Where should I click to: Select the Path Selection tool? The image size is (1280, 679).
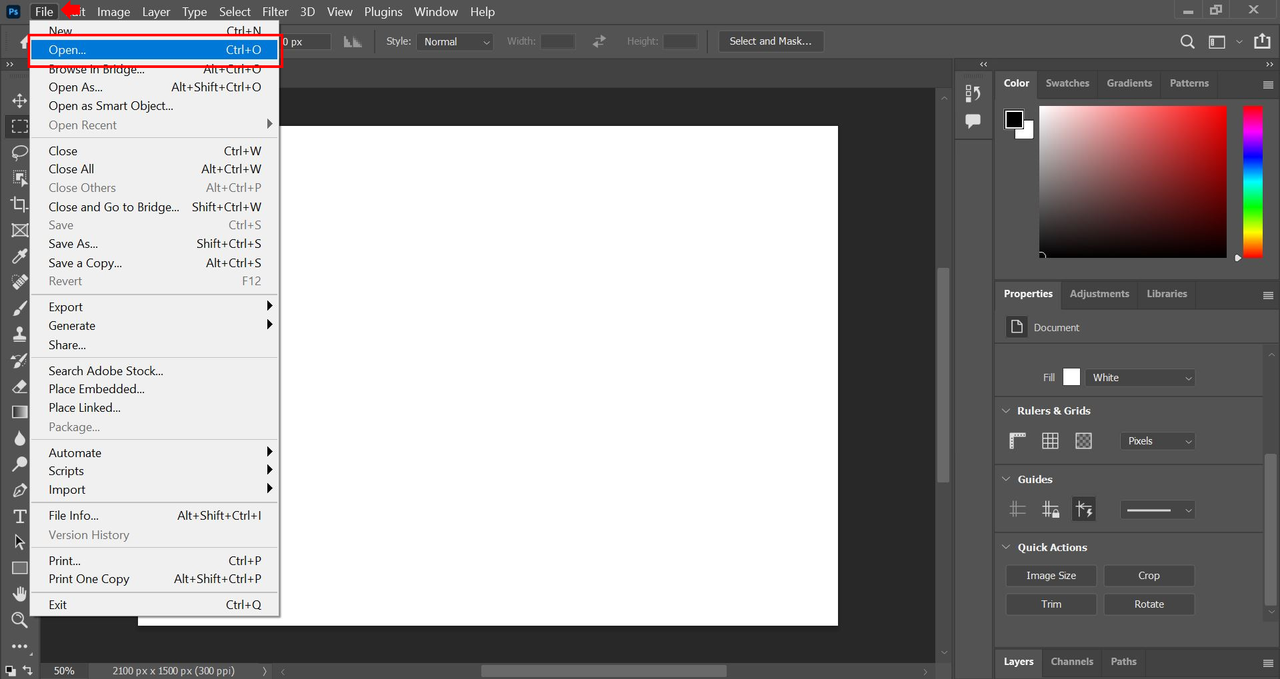click(x=19, y=542)
